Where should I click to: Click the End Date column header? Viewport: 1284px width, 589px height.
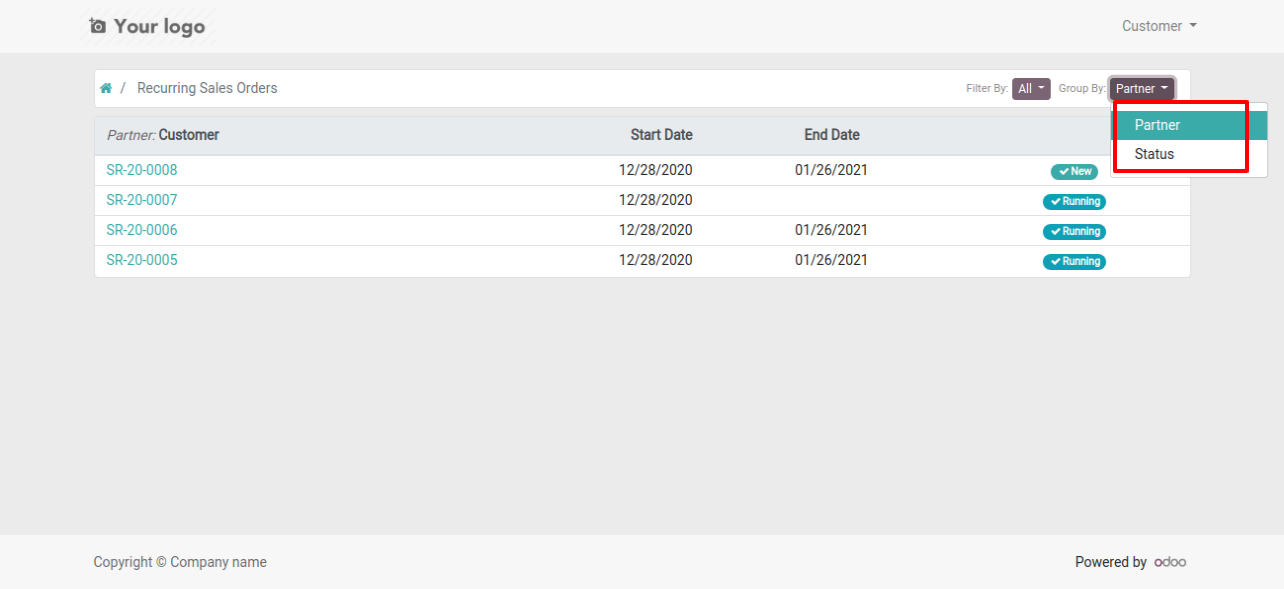click(832, 135)
